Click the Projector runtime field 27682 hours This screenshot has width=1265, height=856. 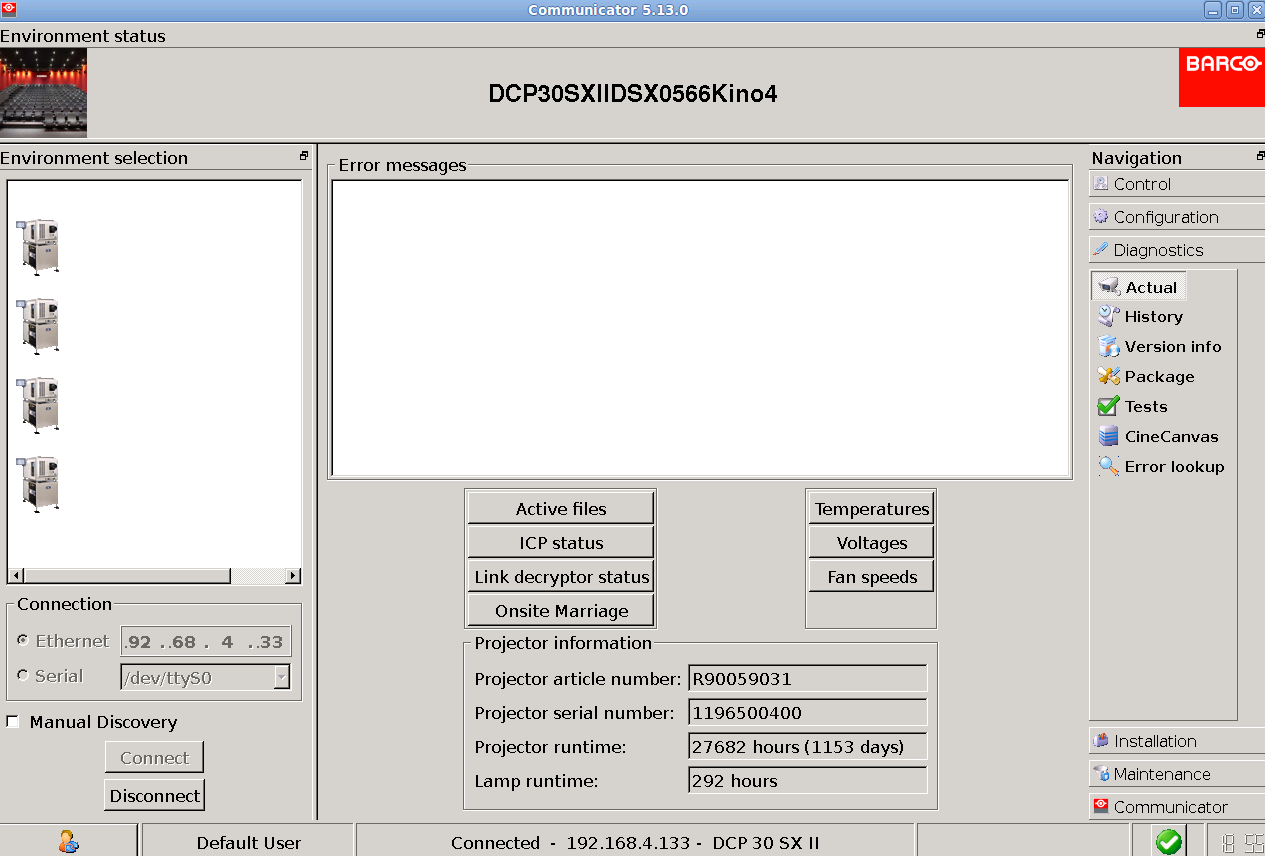coord(808,747)
